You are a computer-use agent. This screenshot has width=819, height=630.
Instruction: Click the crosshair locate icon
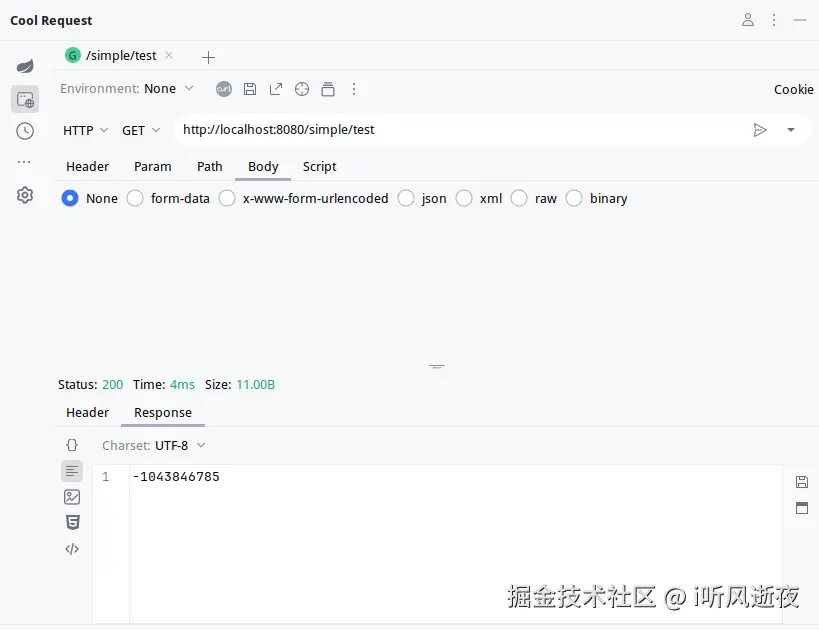[x=302, y=89]
